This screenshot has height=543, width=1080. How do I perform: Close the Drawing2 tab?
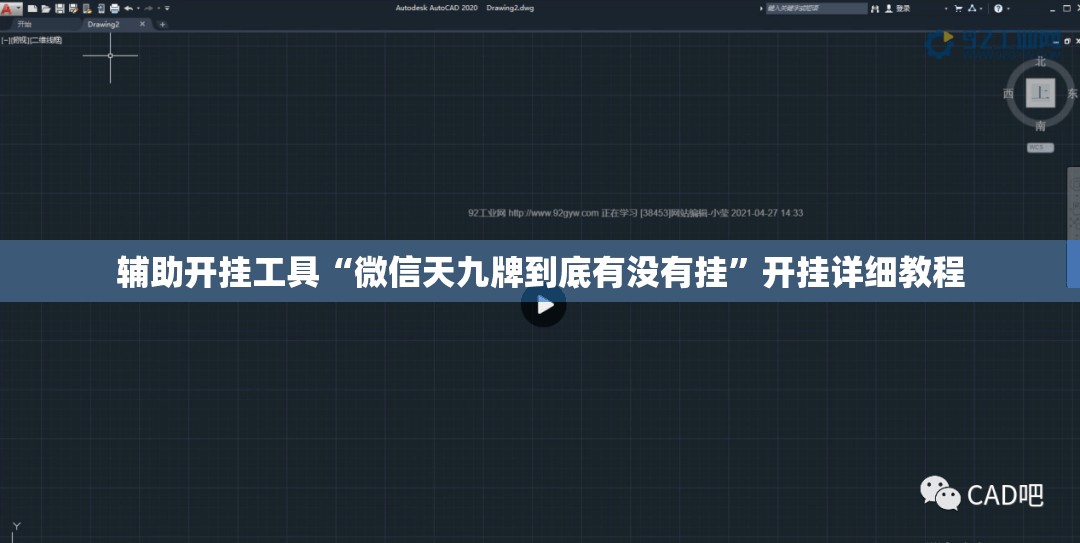(143, 24)
